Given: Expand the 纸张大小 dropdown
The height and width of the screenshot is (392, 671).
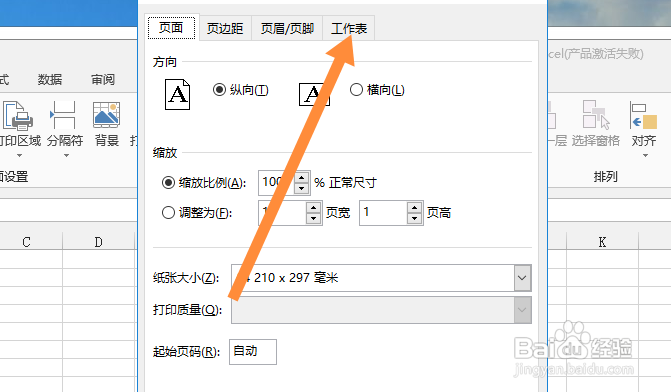Looking at the screenshot, I should 522,278.
